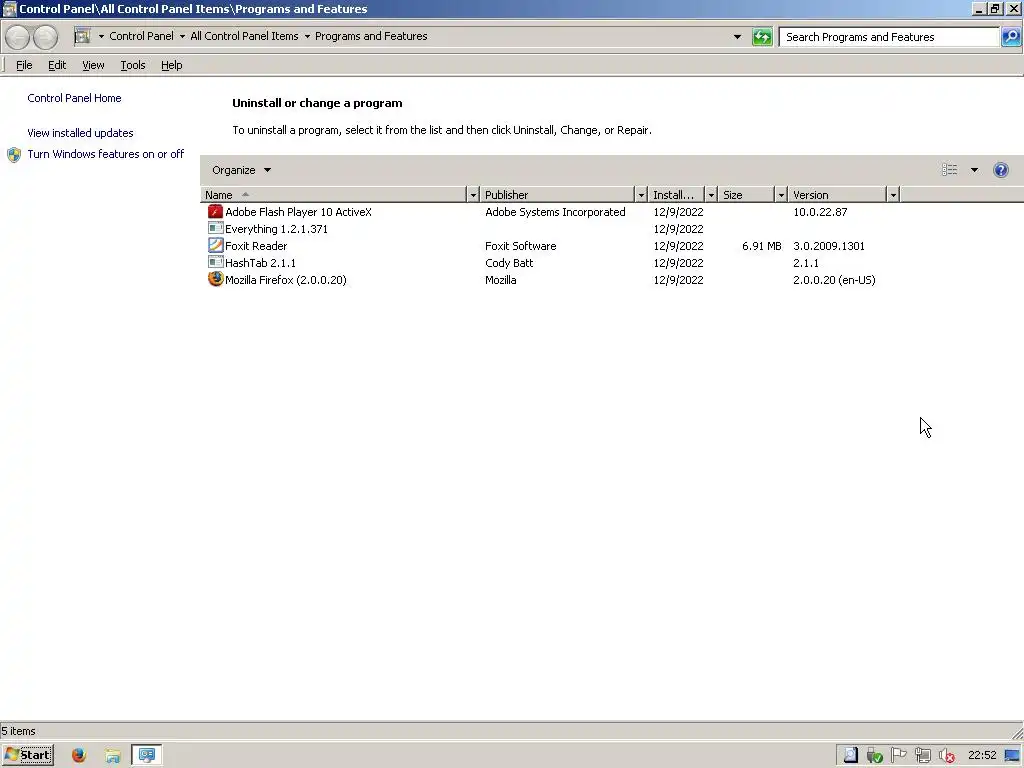This screenshot has height=768, width=1024.
Task: Open Windows Explorer from the taskbar
Action: point(112,756)
